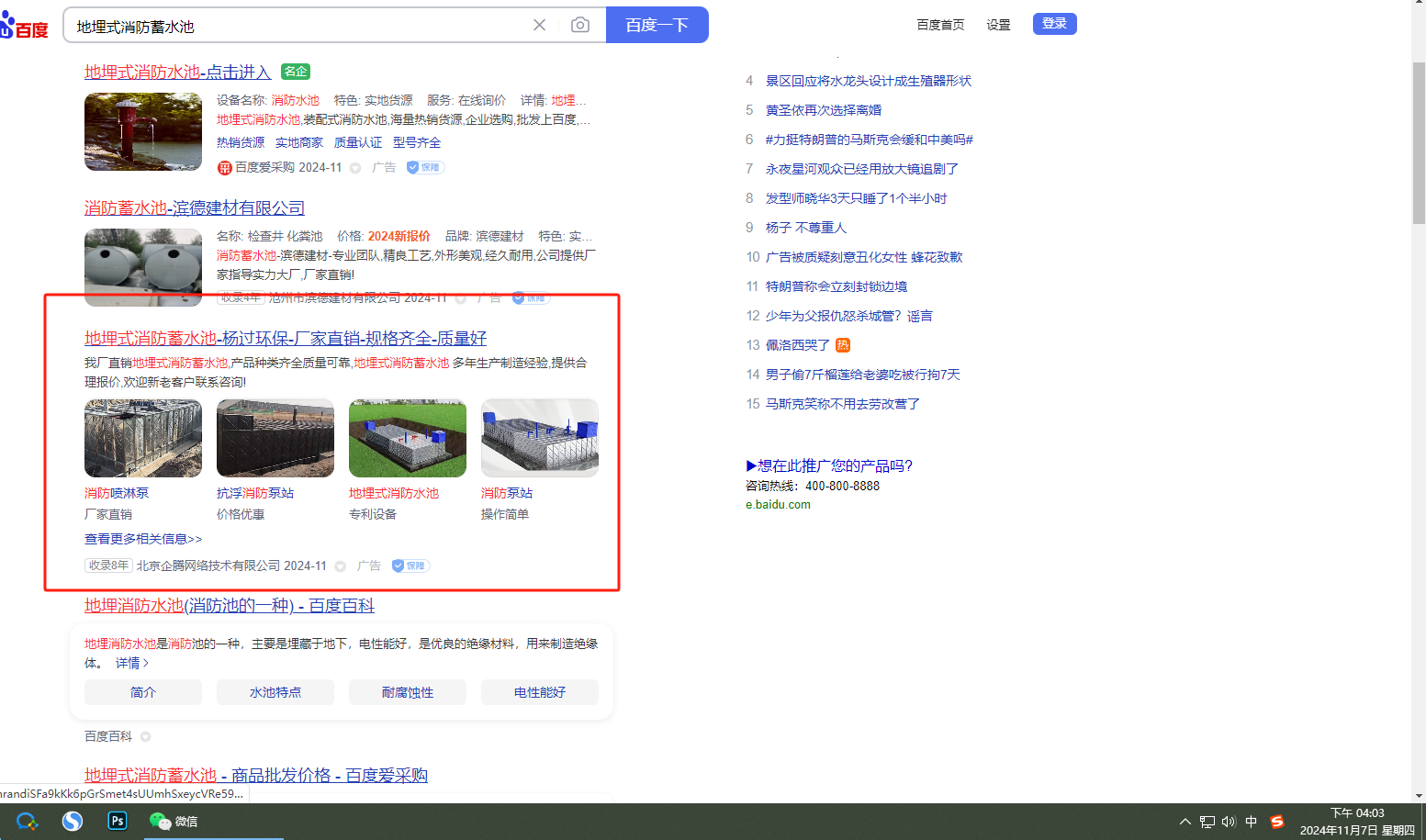Open the volume tray icon
This screenshot has width=1426, height=840.
click(x=1229, y=822)
